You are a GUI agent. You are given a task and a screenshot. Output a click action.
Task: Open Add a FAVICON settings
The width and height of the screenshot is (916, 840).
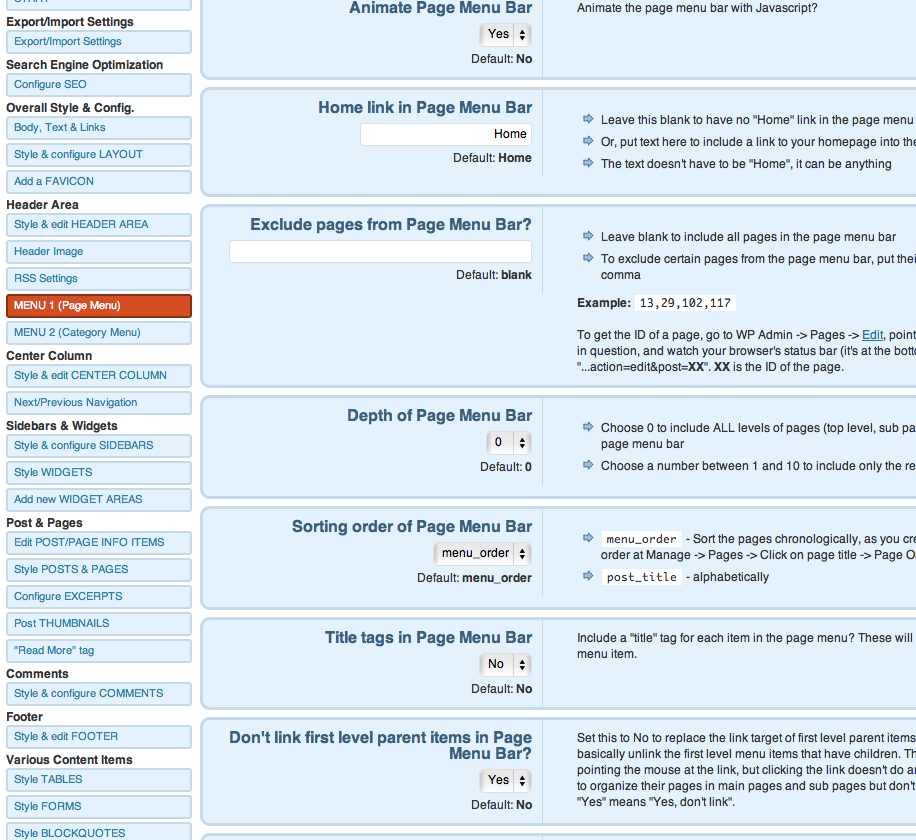click(99, 182)
